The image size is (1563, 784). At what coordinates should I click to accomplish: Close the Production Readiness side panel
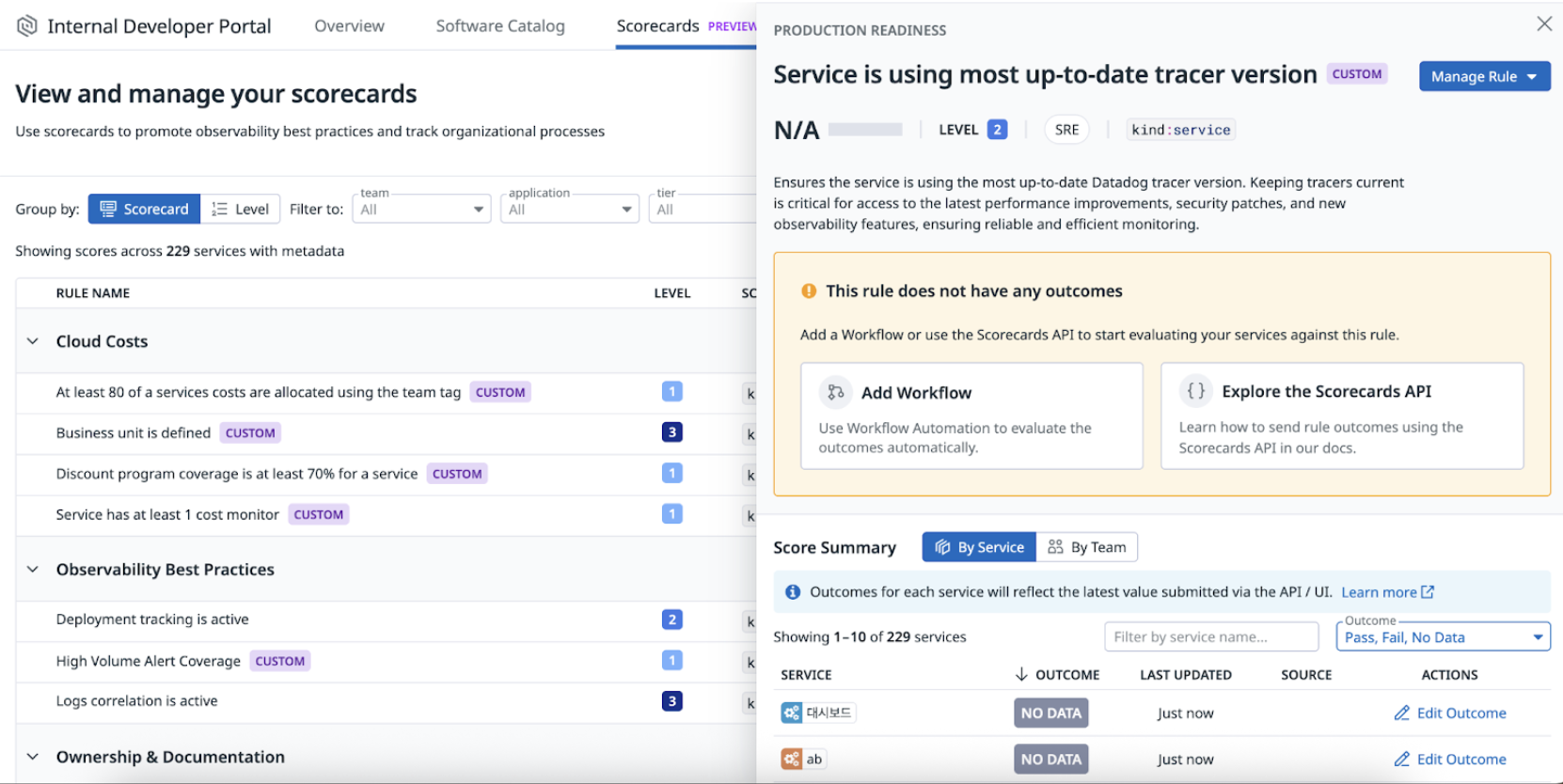(1543, 24)
